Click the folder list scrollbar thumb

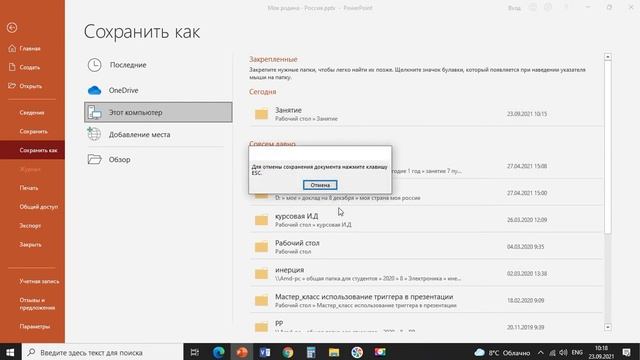[x=608, y=147]
